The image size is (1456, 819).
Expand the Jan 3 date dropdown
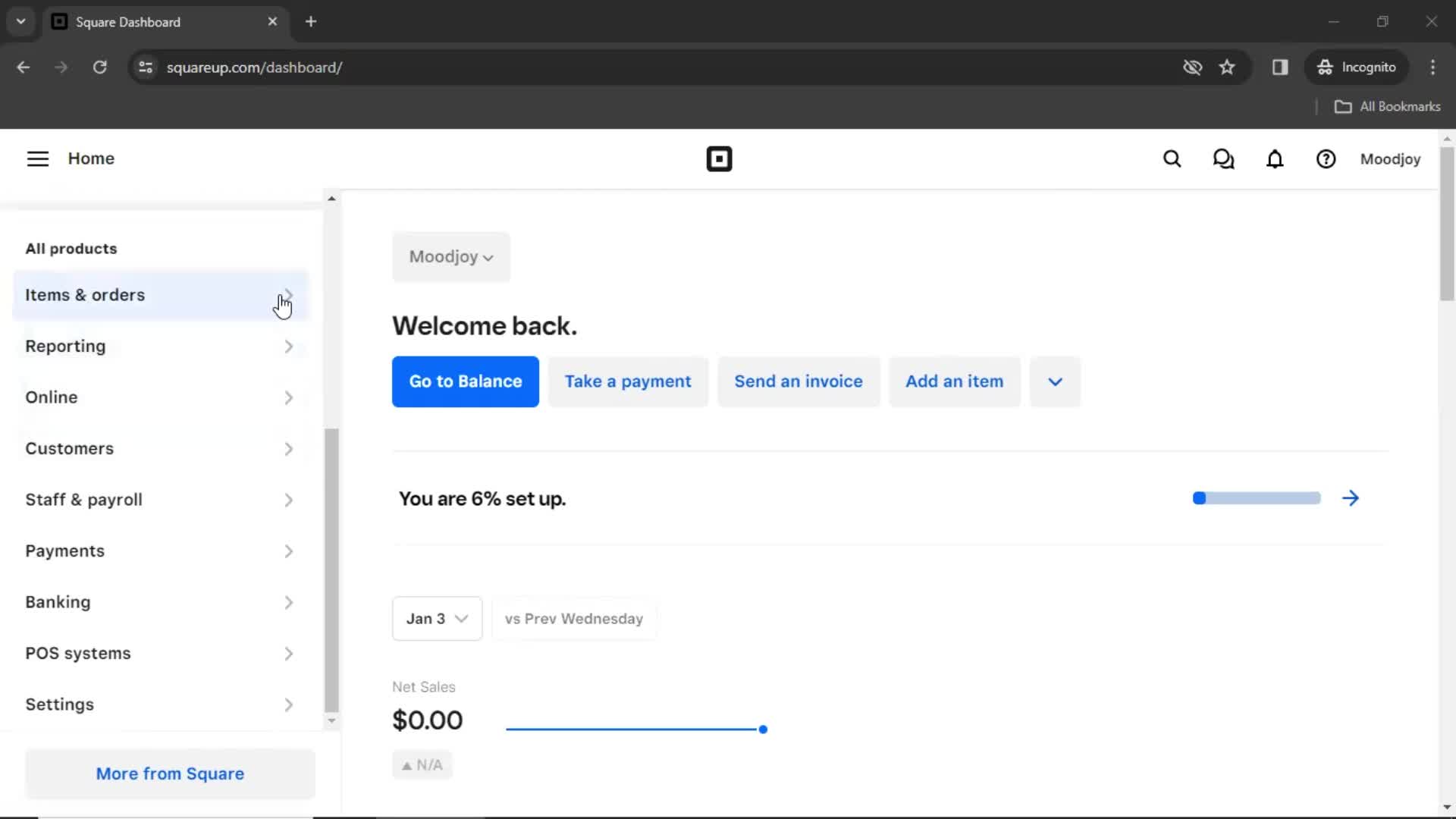point(436,618)
